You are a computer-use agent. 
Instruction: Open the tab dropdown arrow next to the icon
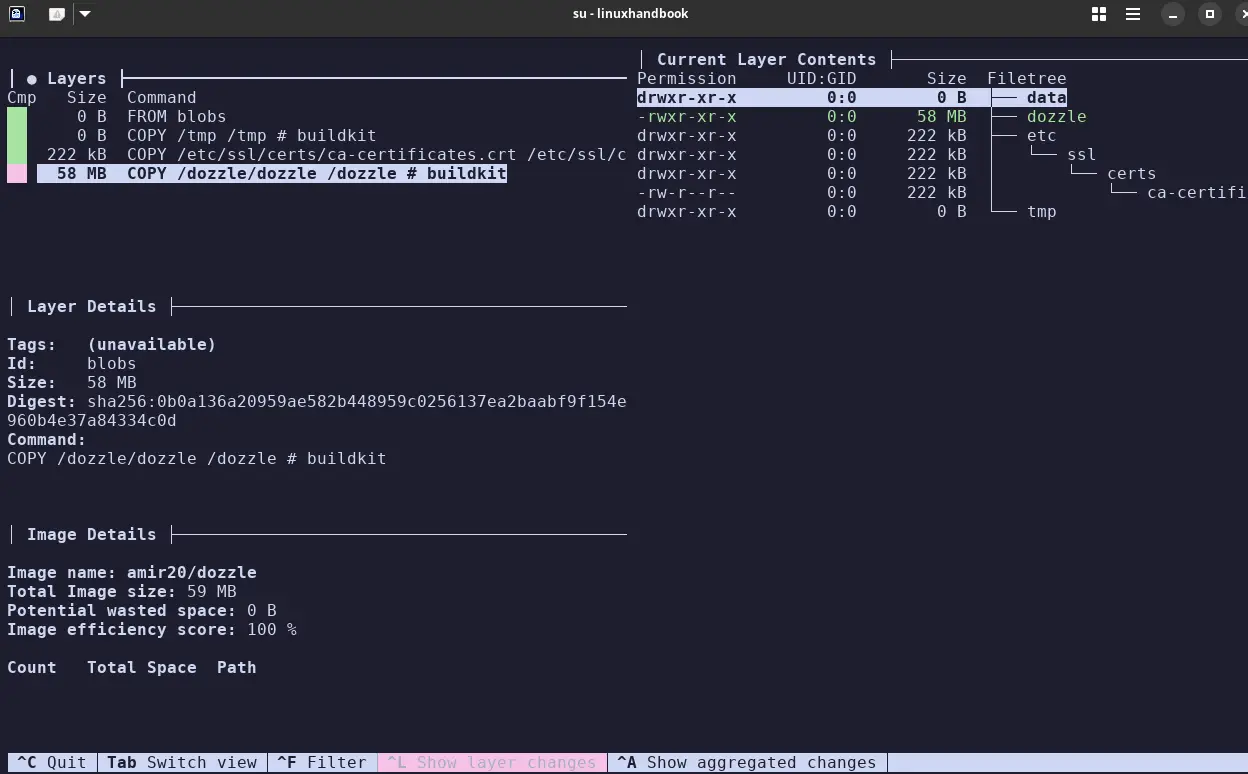point(85,14)
